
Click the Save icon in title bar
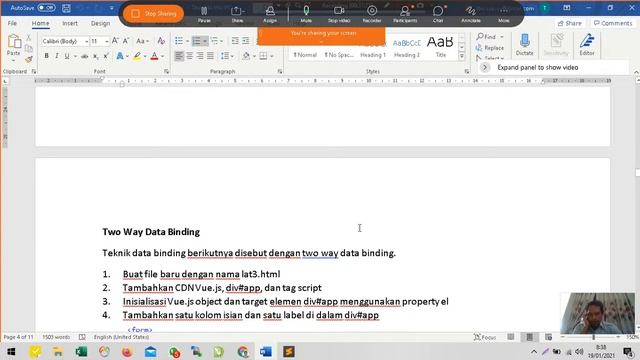[x=67, y=8]
